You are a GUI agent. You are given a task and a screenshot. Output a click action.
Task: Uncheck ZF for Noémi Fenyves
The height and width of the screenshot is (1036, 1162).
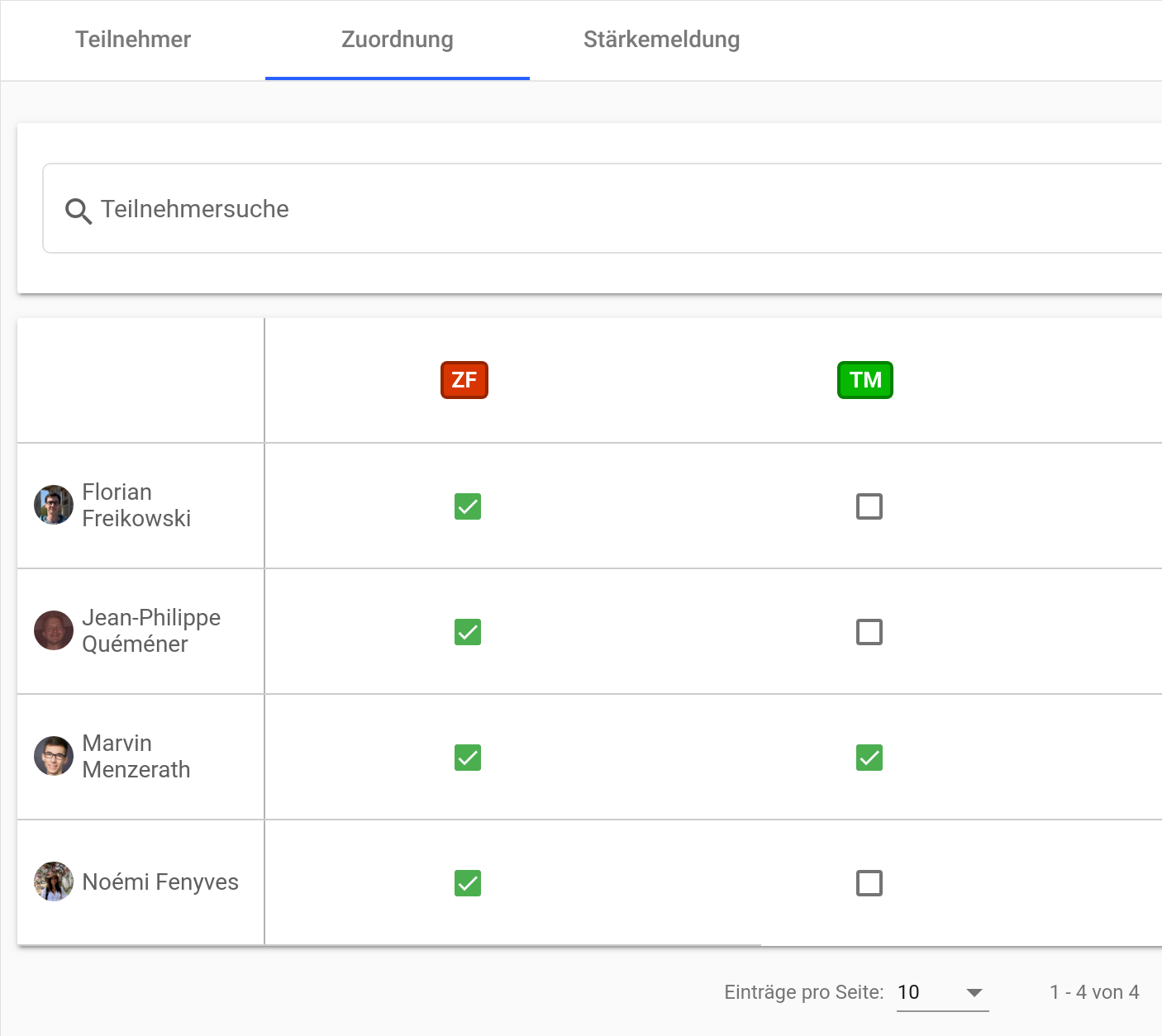468,883
